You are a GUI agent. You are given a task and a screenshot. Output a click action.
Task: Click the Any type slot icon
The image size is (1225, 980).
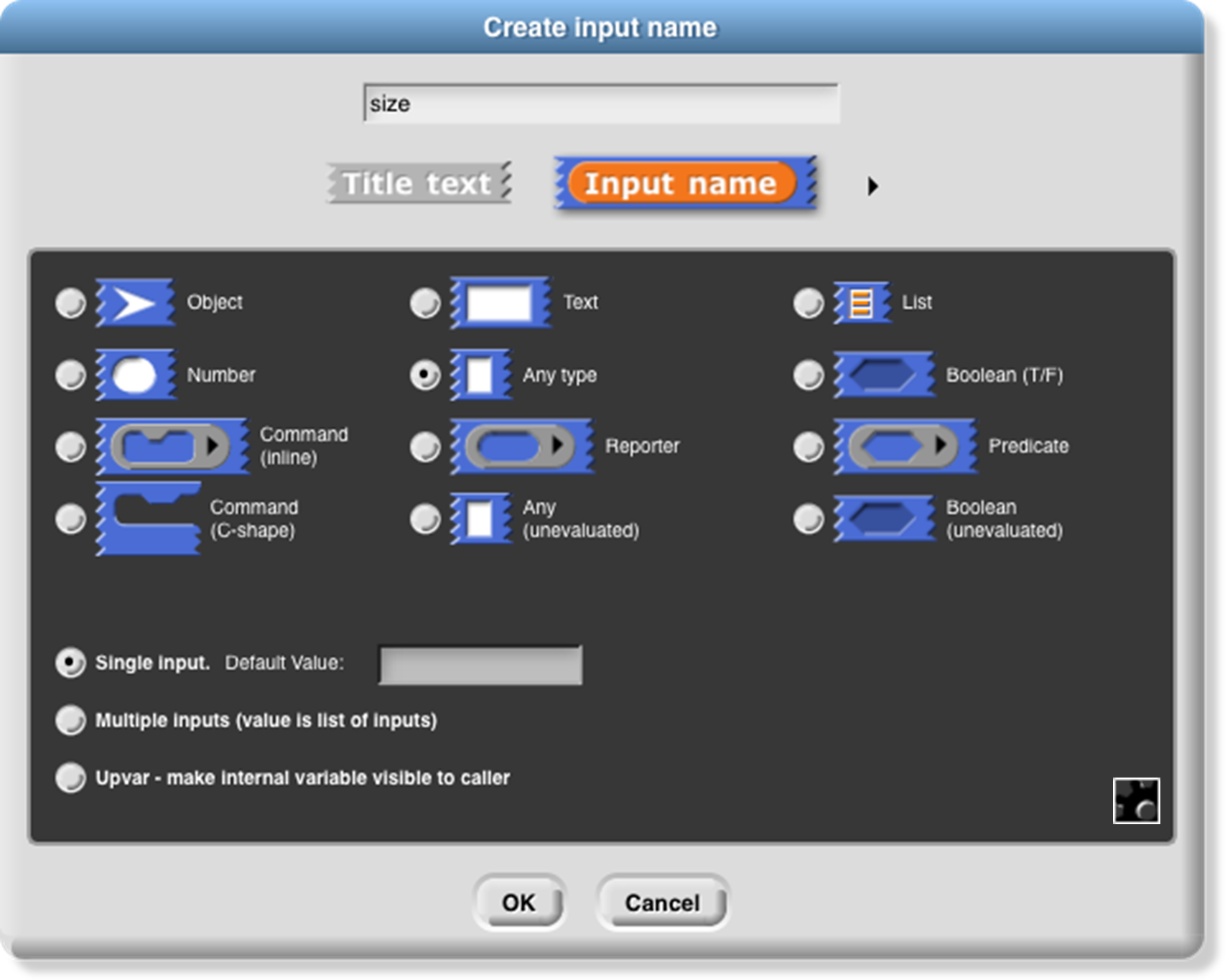click(x=480, y=375)
